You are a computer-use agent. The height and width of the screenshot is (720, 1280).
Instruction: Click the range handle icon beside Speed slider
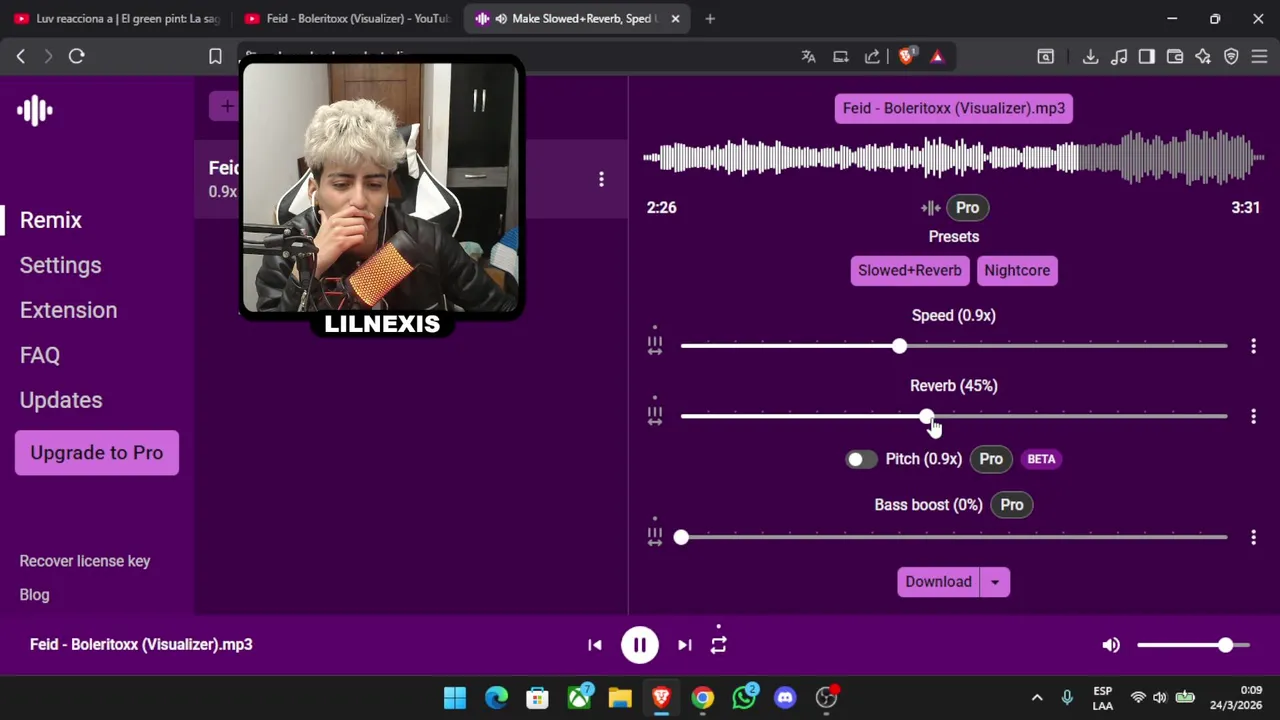point(654,345)
